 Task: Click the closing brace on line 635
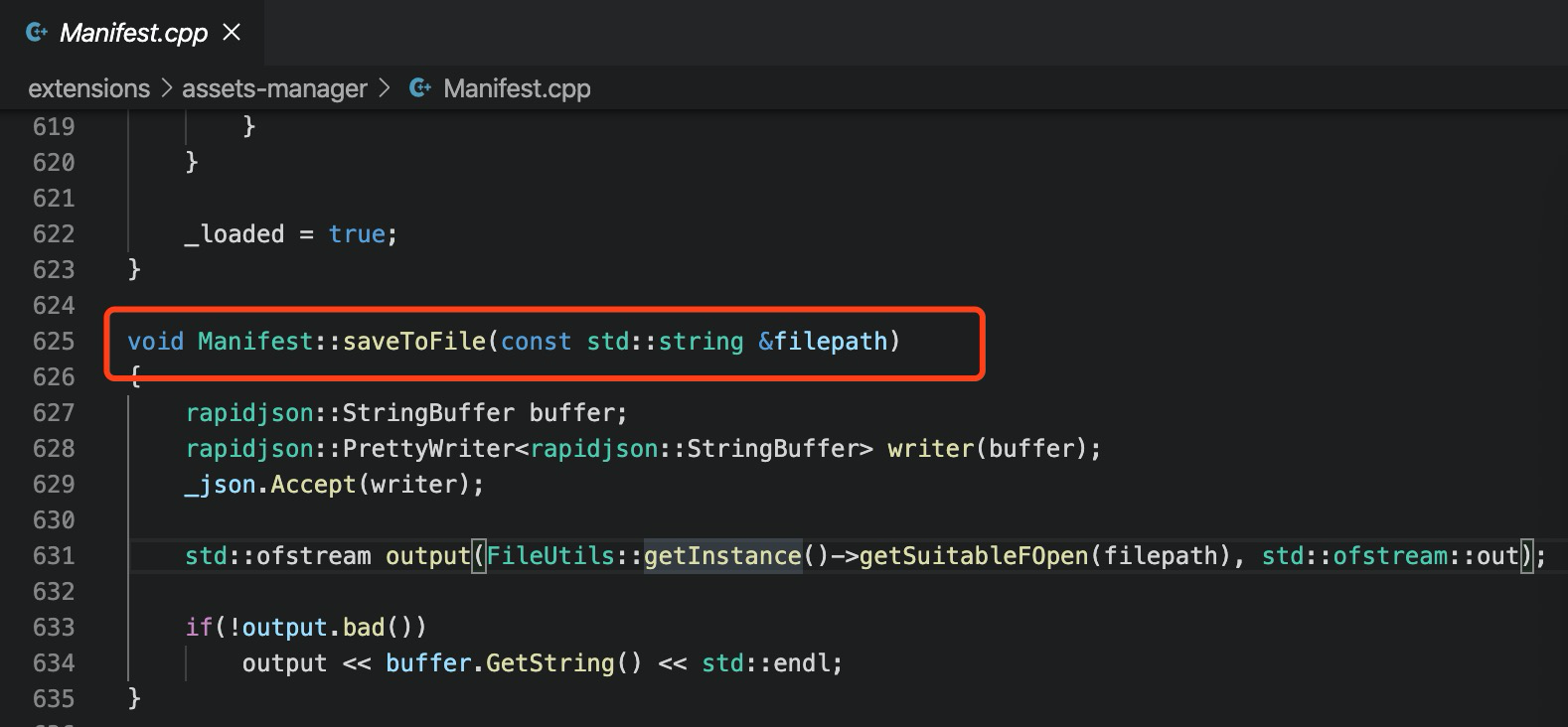134,699
